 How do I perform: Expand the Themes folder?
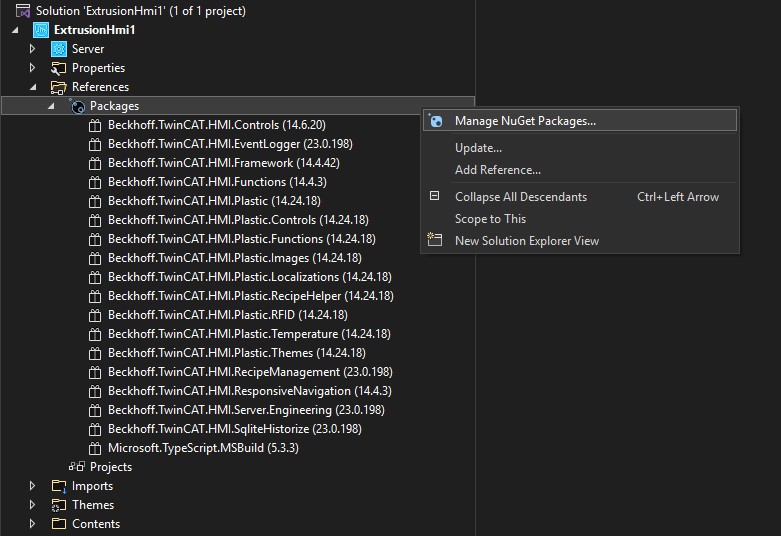(32, 505)
